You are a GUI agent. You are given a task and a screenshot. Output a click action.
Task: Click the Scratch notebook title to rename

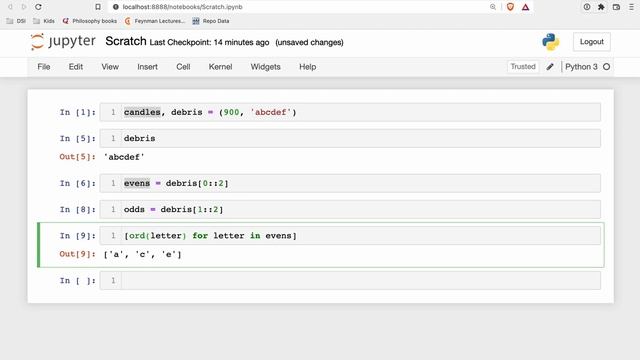coord(126,41)
